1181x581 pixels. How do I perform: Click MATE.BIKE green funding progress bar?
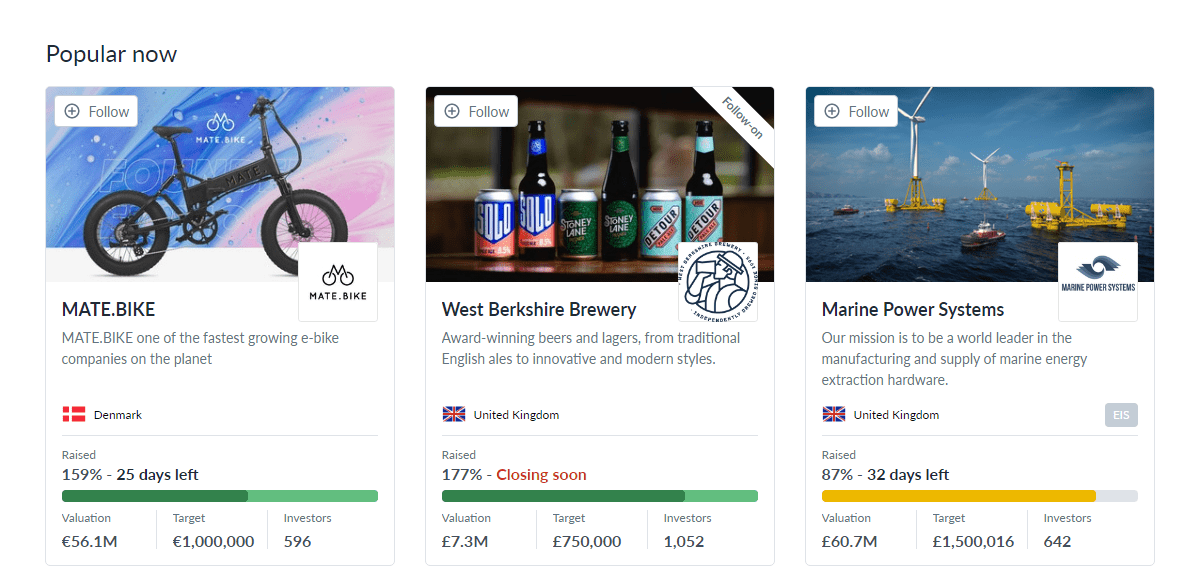(x=220, y=496)
